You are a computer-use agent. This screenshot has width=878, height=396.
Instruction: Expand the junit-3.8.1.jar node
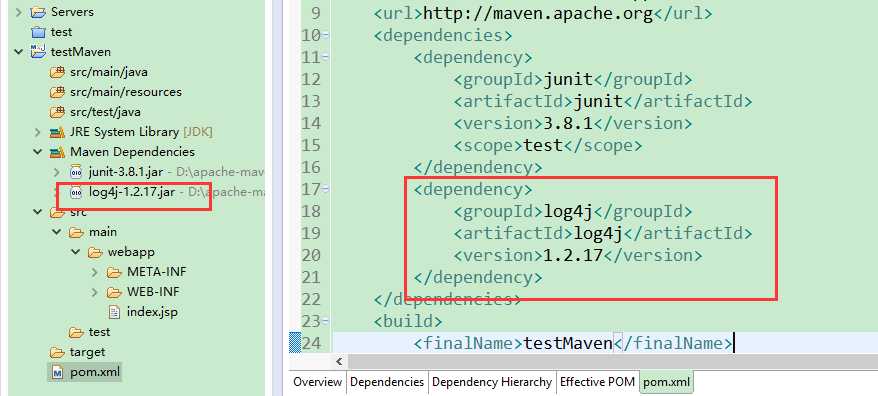tap(57, 172)
